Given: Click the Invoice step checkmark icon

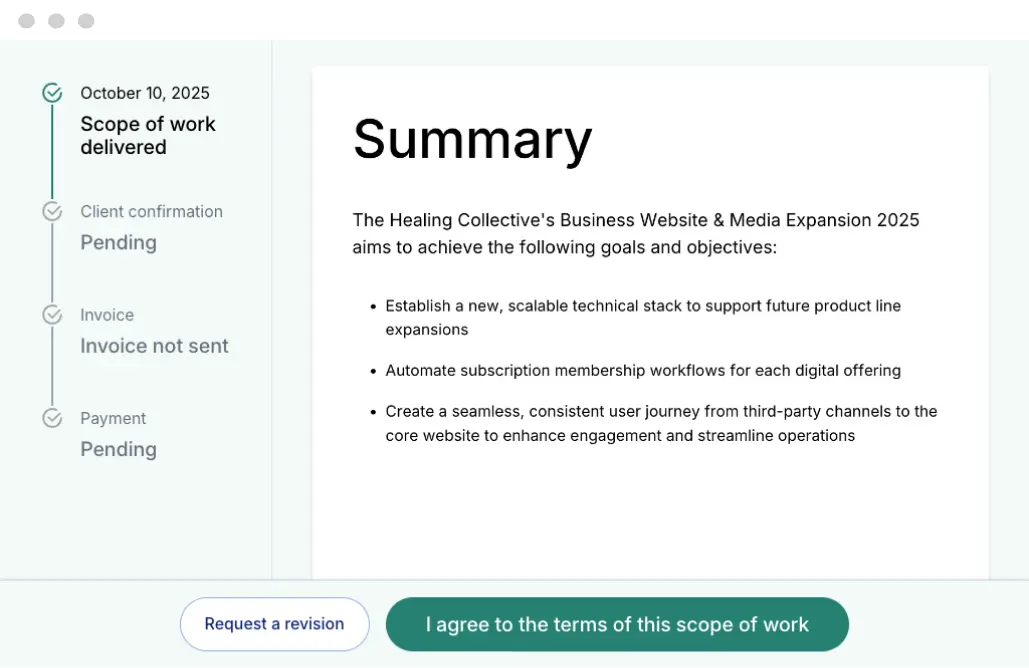Looking at the screenshot, I should [x=52, y=314].
